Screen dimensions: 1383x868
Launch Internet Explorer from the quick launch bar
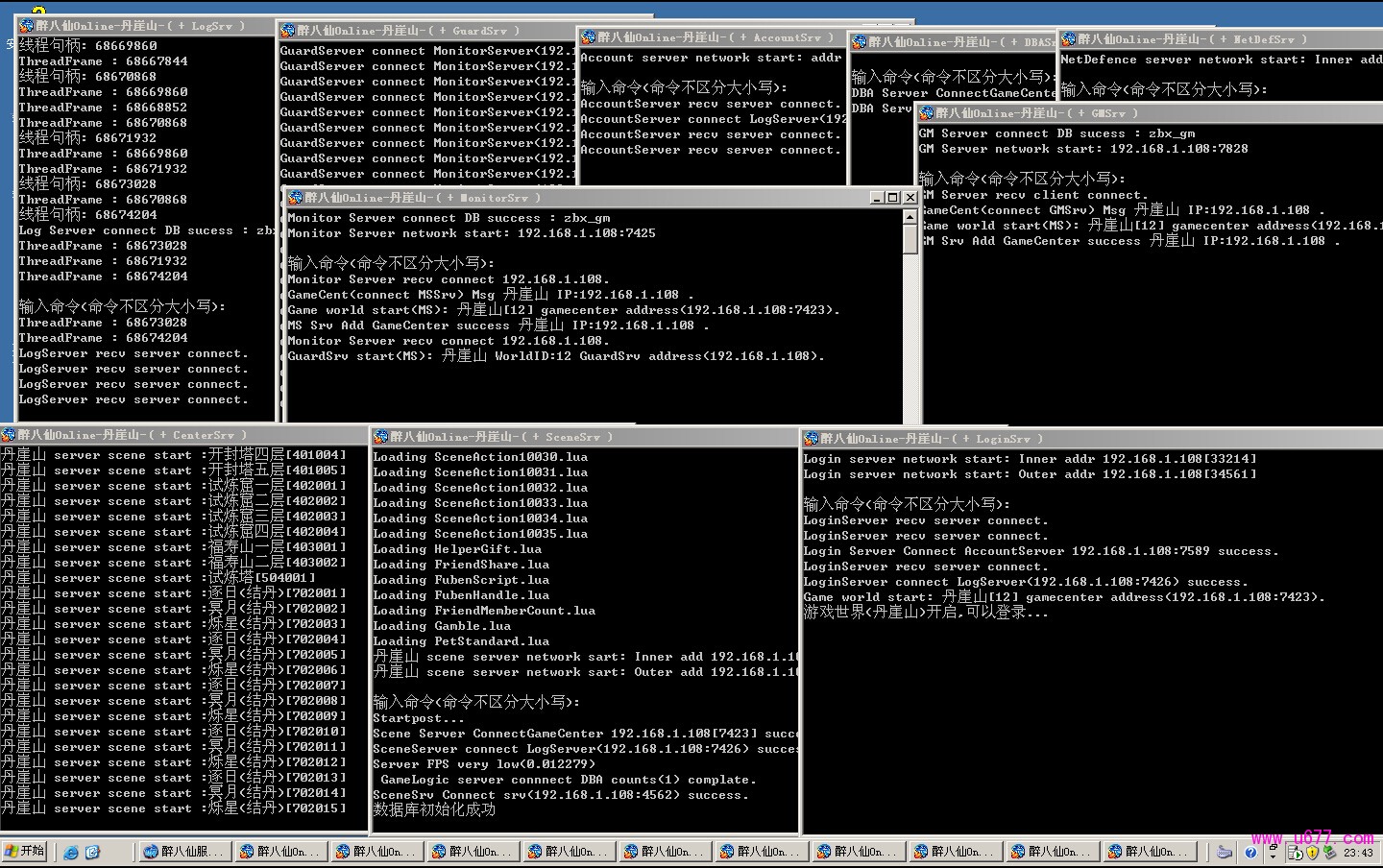pos(71,852)
